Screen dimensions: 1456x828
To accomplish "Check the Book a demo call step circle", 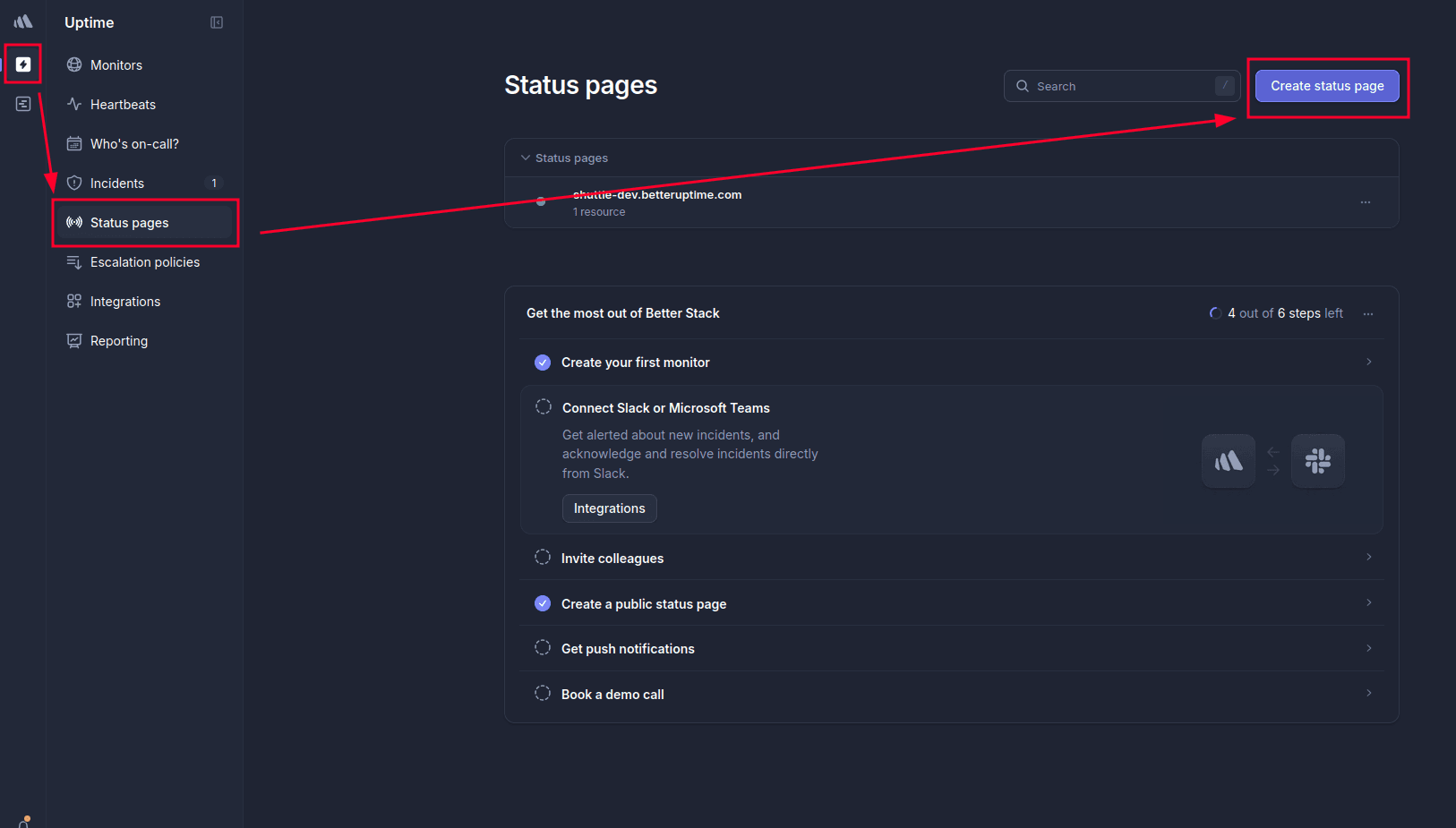I will (x=543, y=692).
